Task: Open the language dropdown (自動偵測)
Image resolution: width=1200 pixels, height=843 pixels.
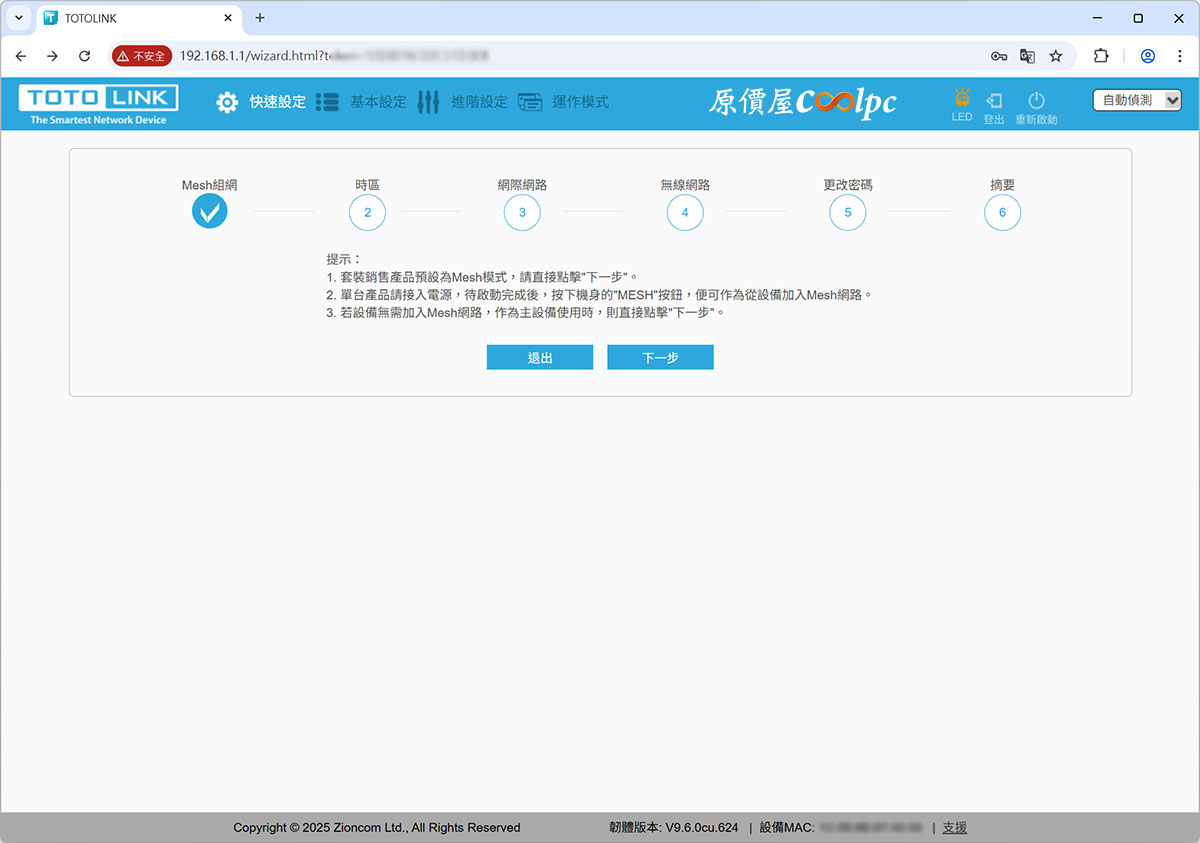Action: click(x=1137, y=100)
